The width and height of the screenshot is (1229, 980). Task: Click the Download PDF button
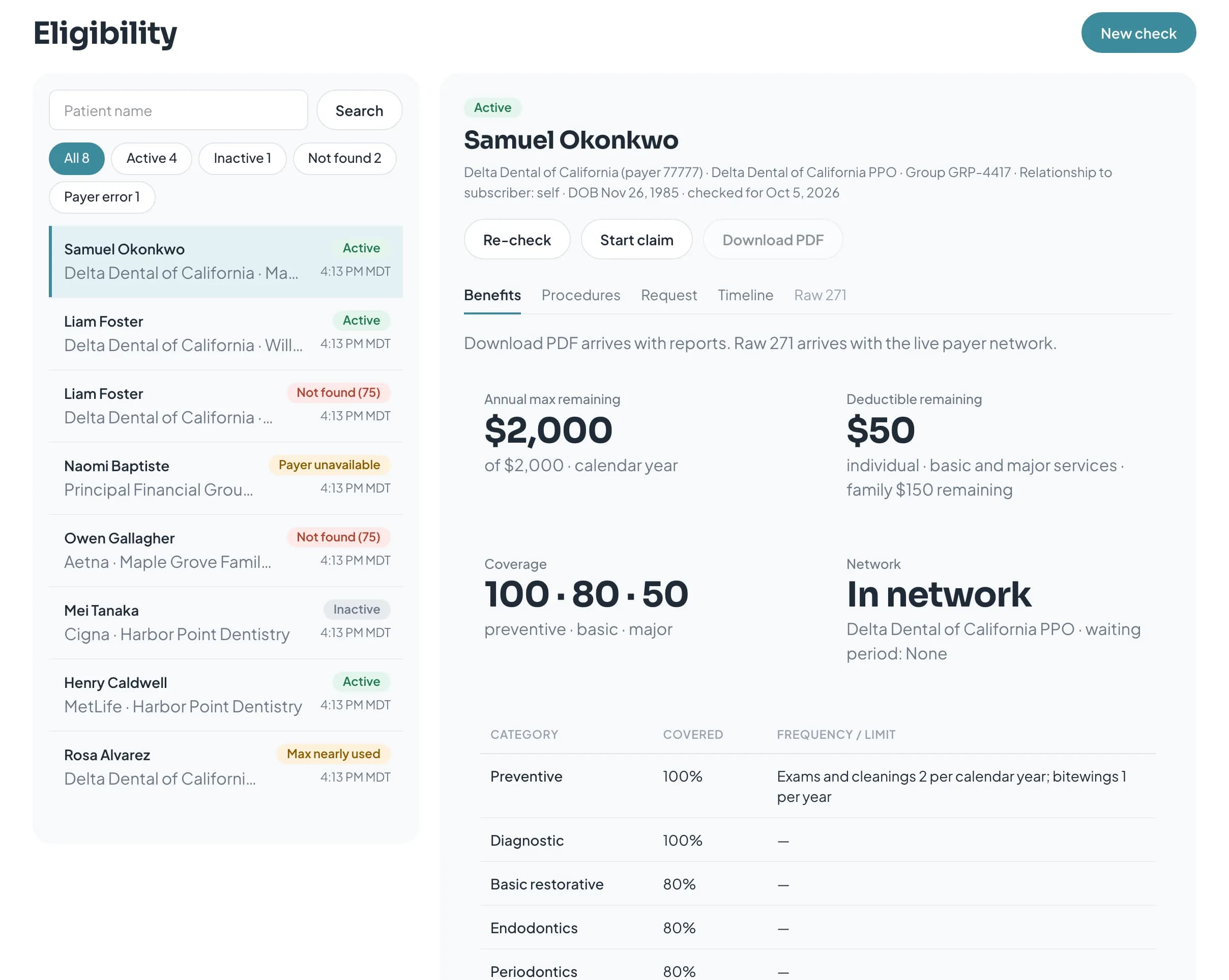coord(772,240)
